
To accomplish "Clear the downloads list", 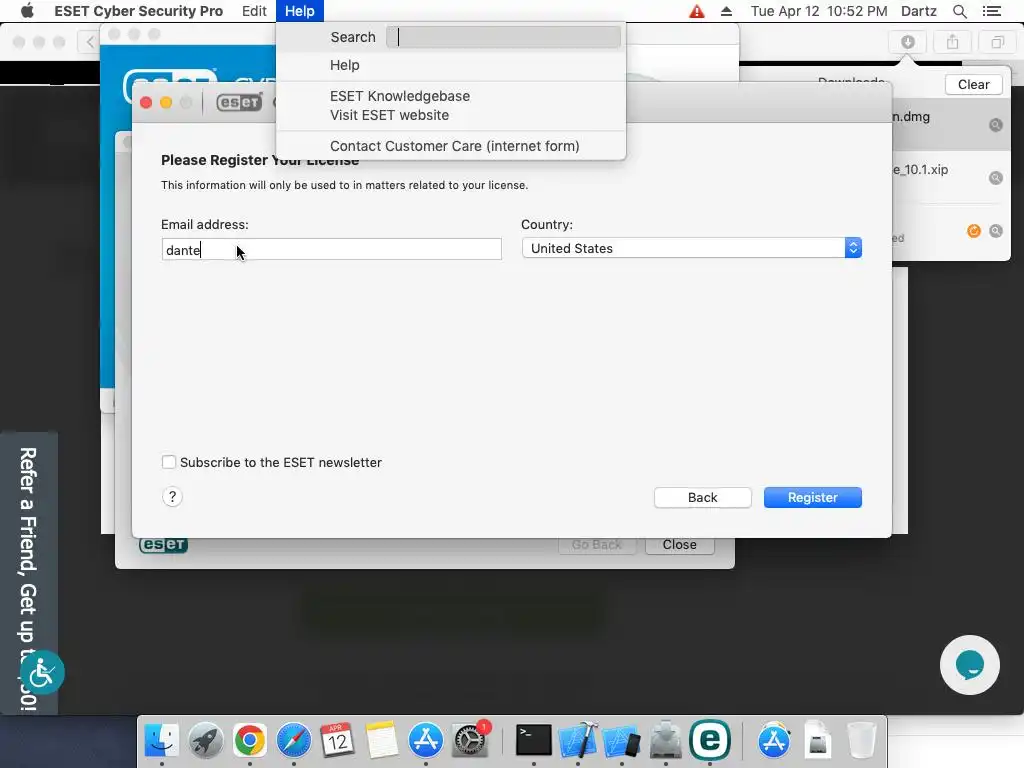I will [974, 84].
